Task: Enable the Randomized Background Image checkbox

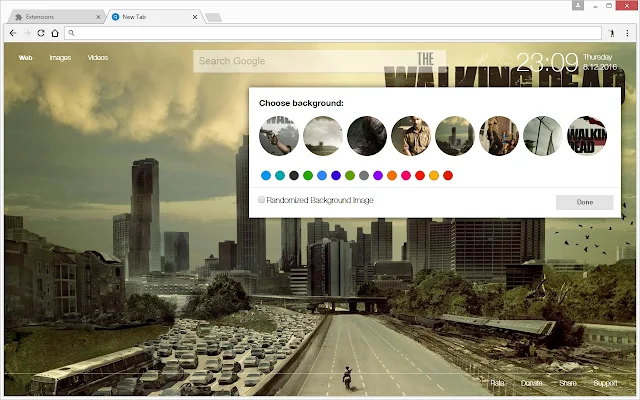Action: point(261,200)
